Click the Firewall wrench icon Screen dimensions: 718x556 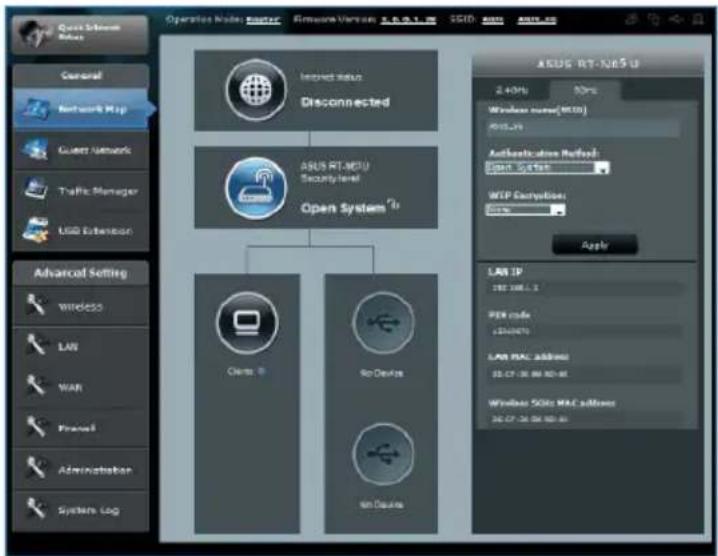(36, 427)
